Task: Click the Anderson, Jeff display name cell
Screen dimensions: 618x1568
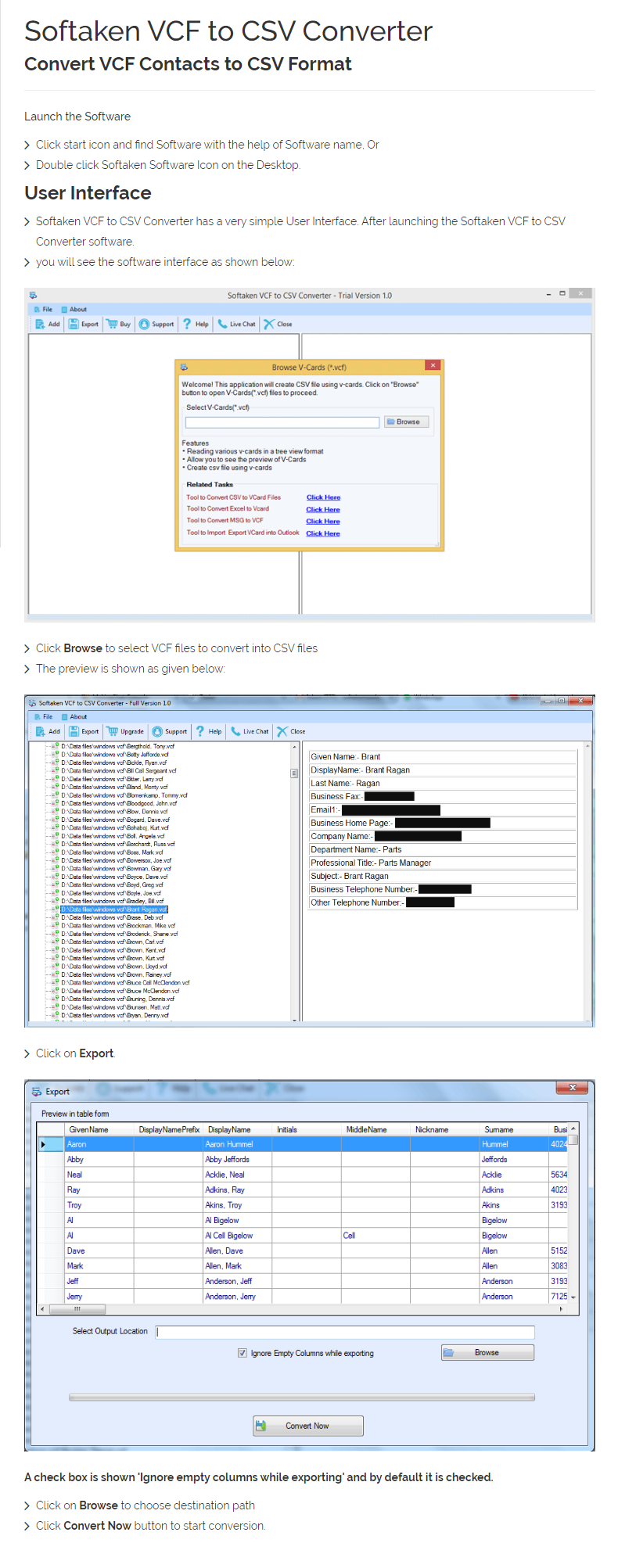Action: point(238,1281)
